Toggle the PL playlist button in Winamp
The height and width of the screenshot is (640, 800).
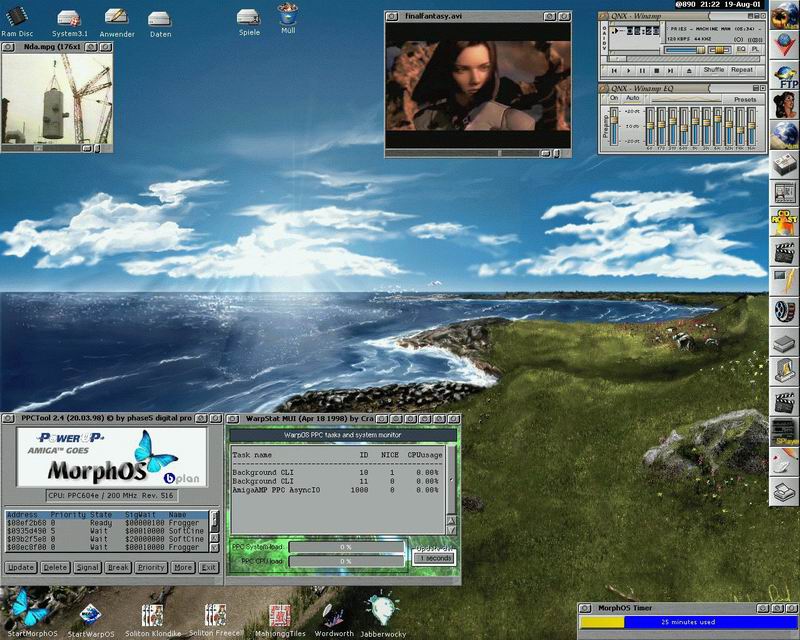coord(756,49)
